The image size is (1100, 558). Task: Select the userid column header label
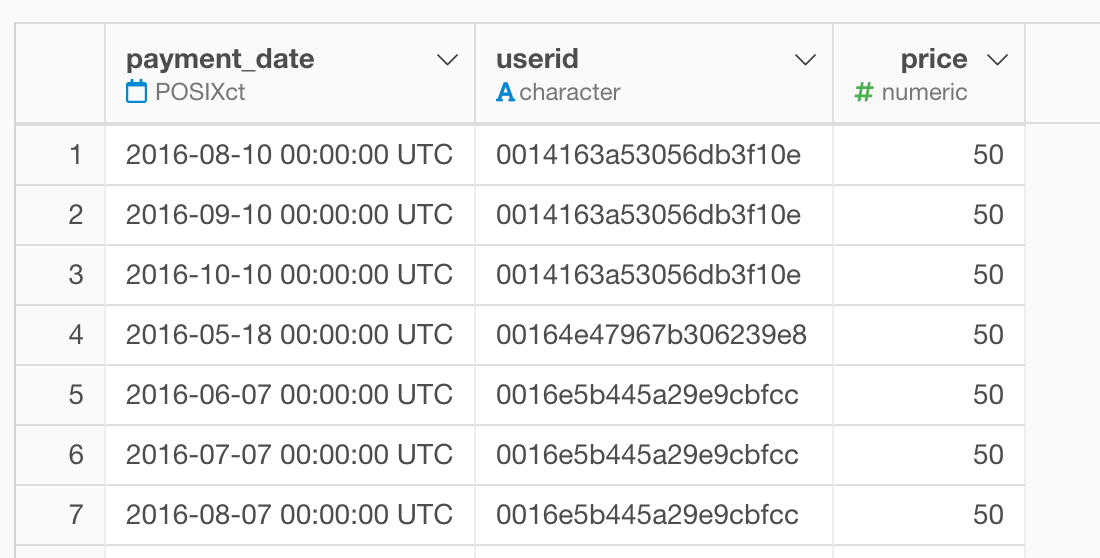(537, 59)
